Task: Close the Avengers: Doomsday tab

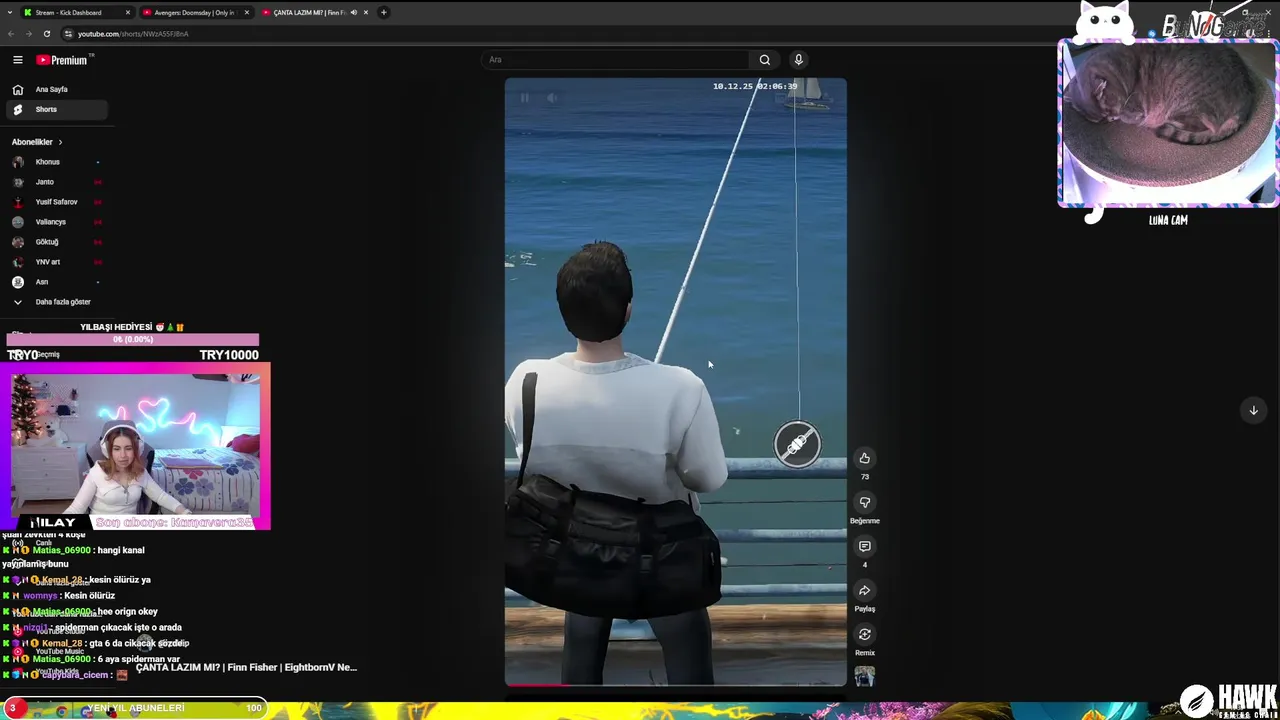Action: (x=246, y=13)
